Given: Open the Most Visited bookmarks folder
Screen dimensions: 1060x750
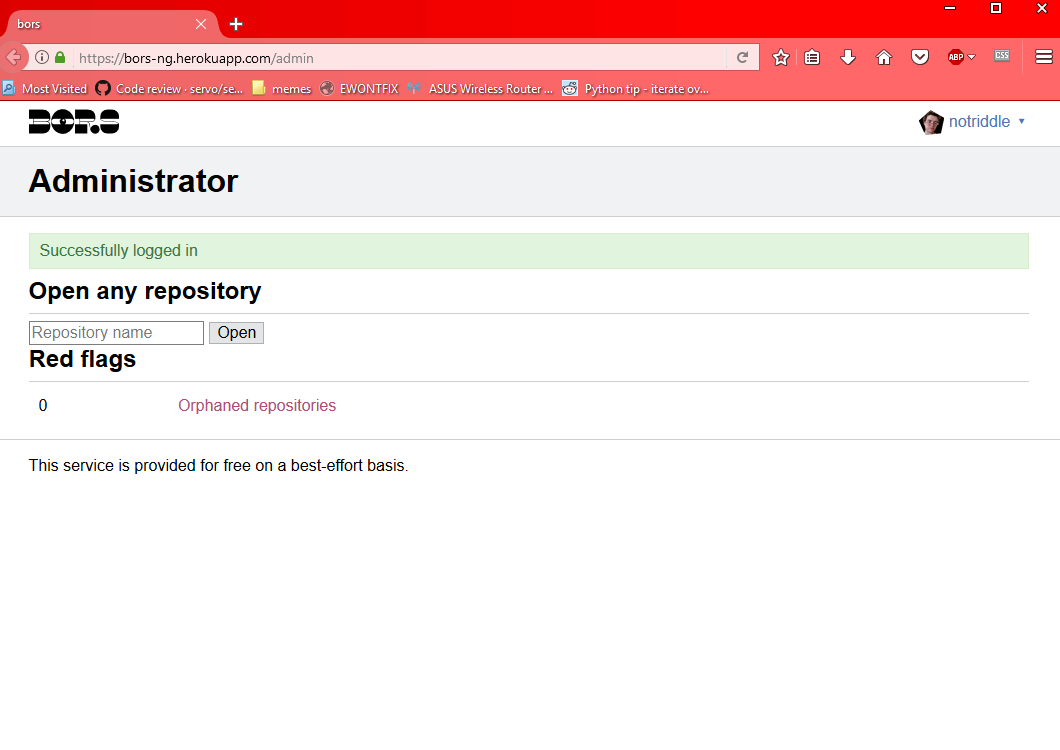Looking at the screenshot, I should [45, 89].
